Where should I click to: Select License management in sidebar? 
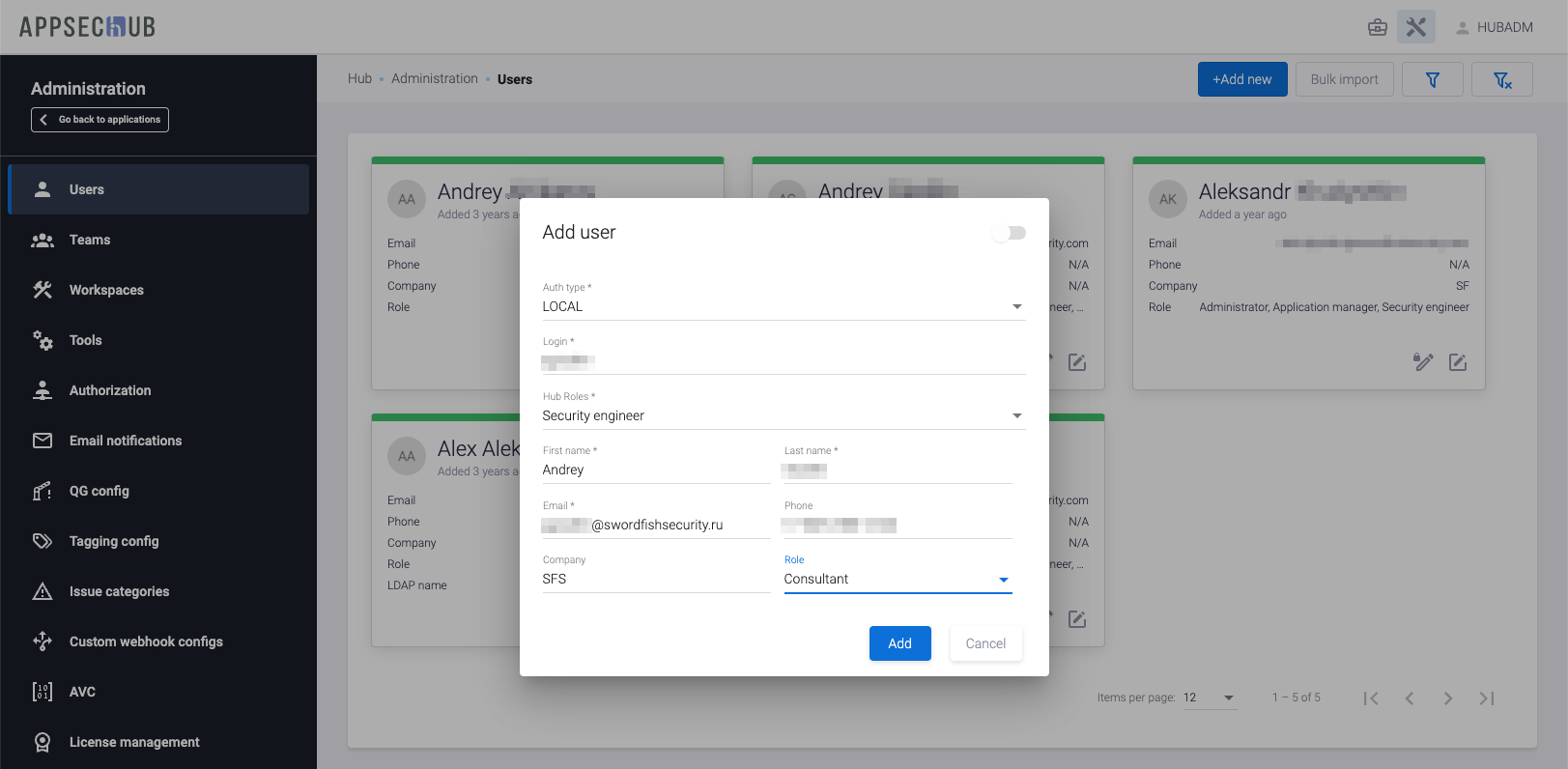[134, 742]
